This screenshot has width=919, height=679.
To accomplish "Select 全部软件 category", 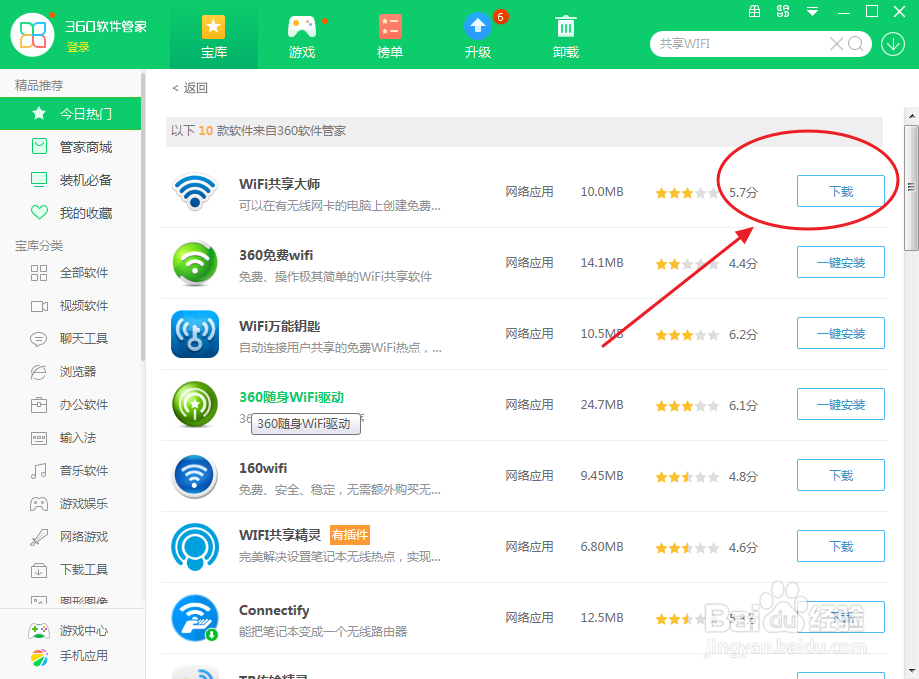I will 70,272.
